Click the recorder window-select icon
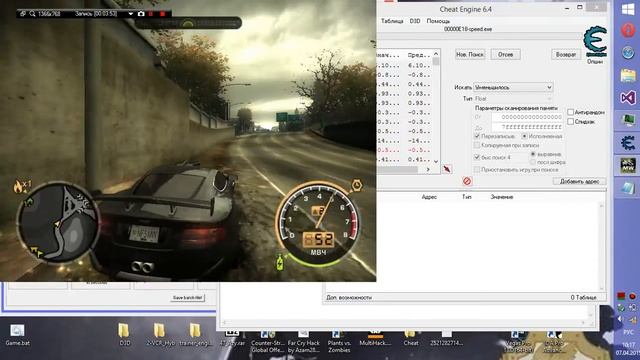The width and height of the screenshot is (640, 360). [x=23, y=14]
